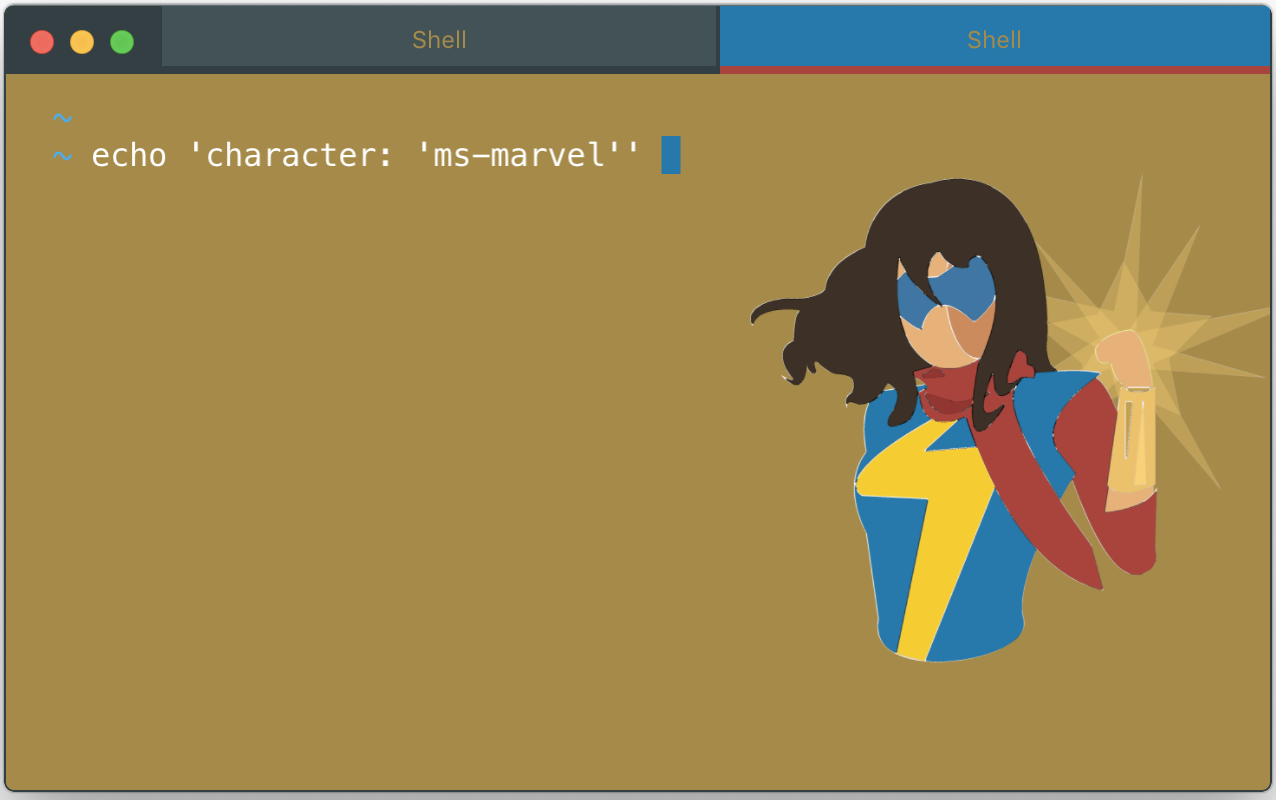Maximize the window with the green button
The width and height of the screenshot is (1276, 800).
(122, 42)
